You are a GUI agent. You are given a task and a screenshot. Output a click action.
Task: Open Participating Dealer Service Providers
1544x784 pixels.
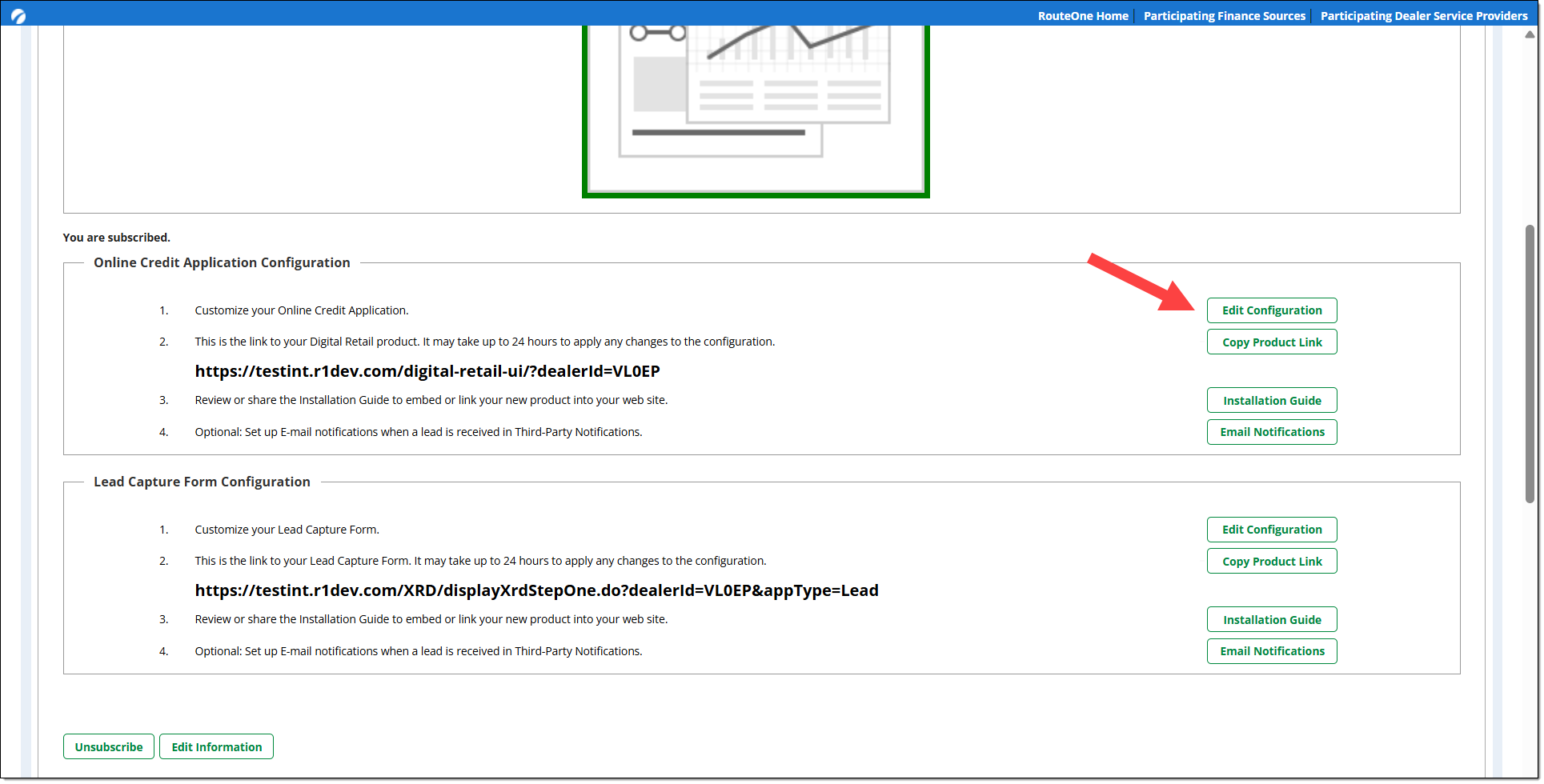pyautogui.click(x=1423, y=16)
